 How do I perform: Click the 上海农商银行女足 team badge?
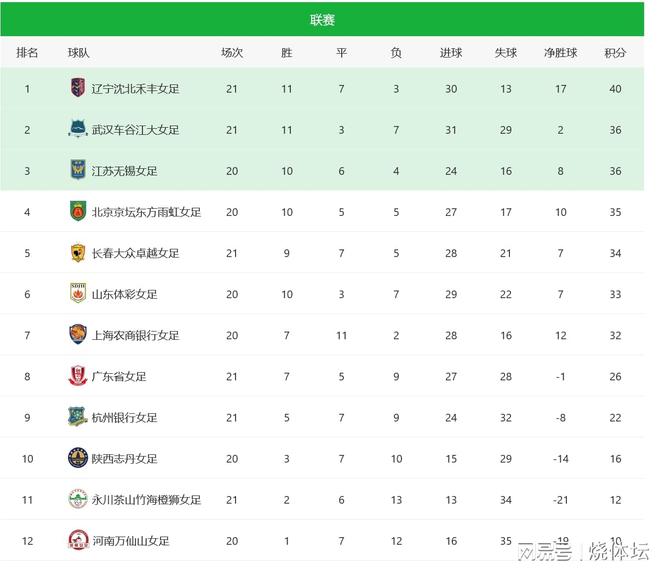[x=78, y=335]
